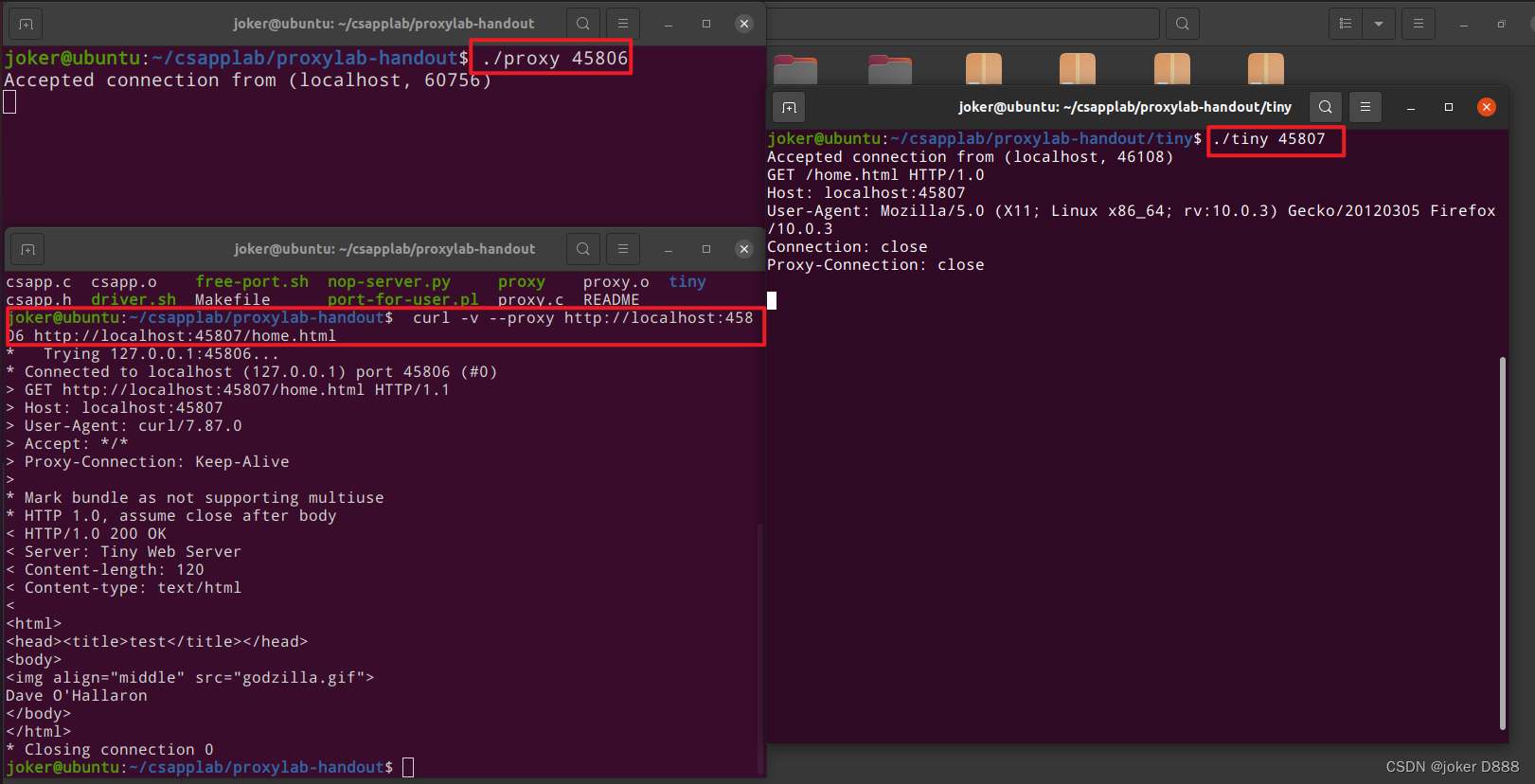1535x784 pixels.
Task: Click 'Makefile' name in listing
Action: click(233, 300)
